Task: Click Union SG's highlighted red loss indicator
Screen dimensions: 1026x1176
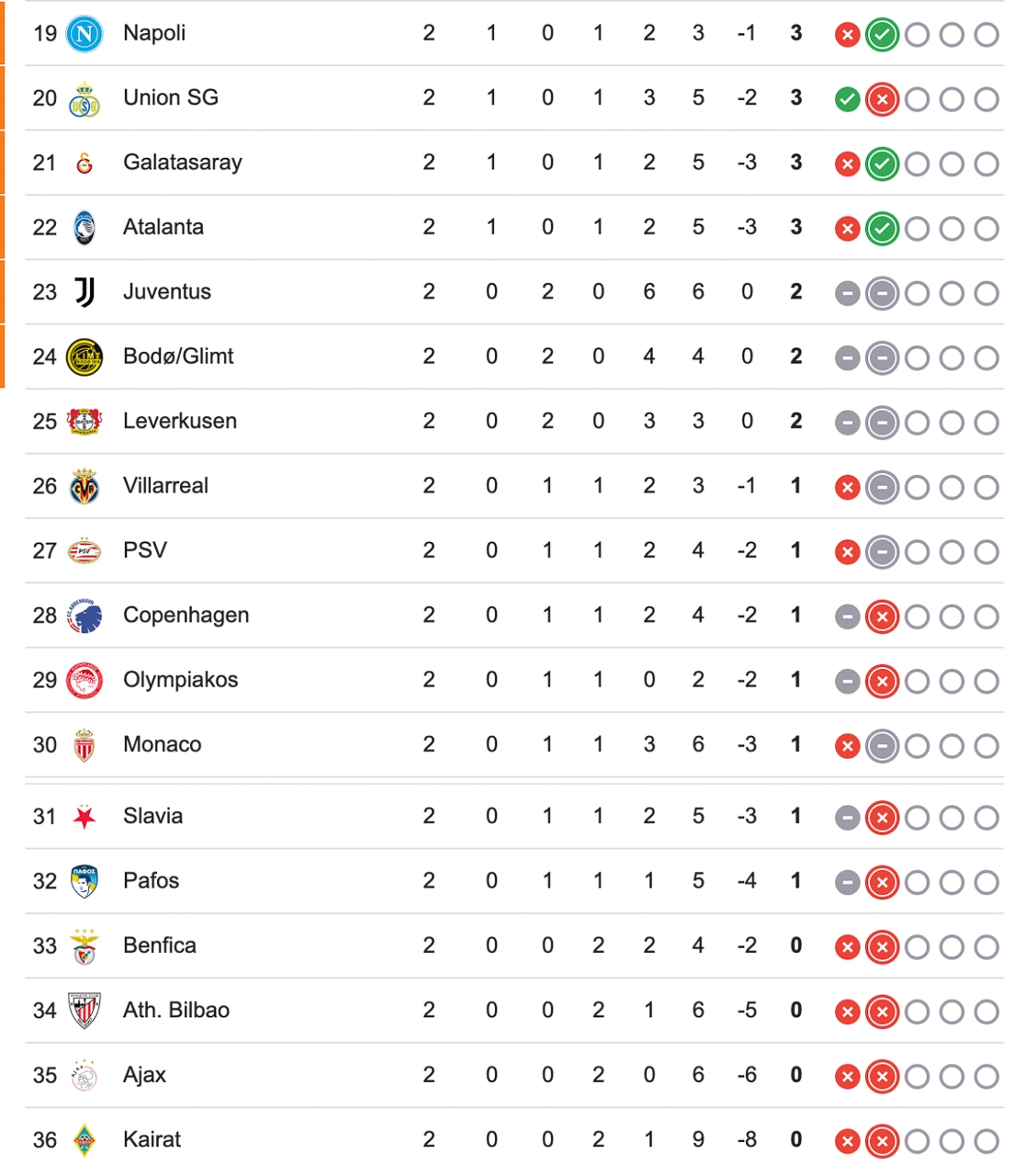Action: (x=882, y=99)
